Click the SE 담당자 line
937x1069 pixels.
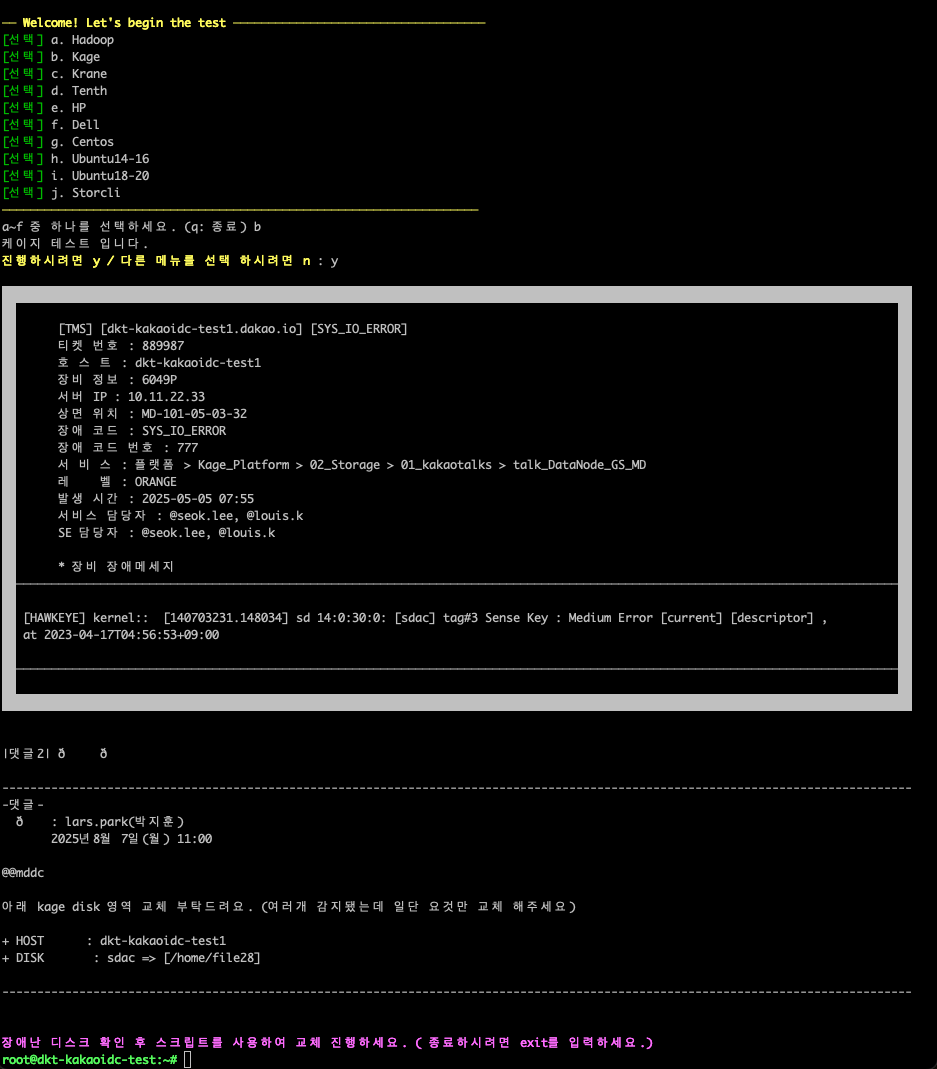[x=166, y=533]
